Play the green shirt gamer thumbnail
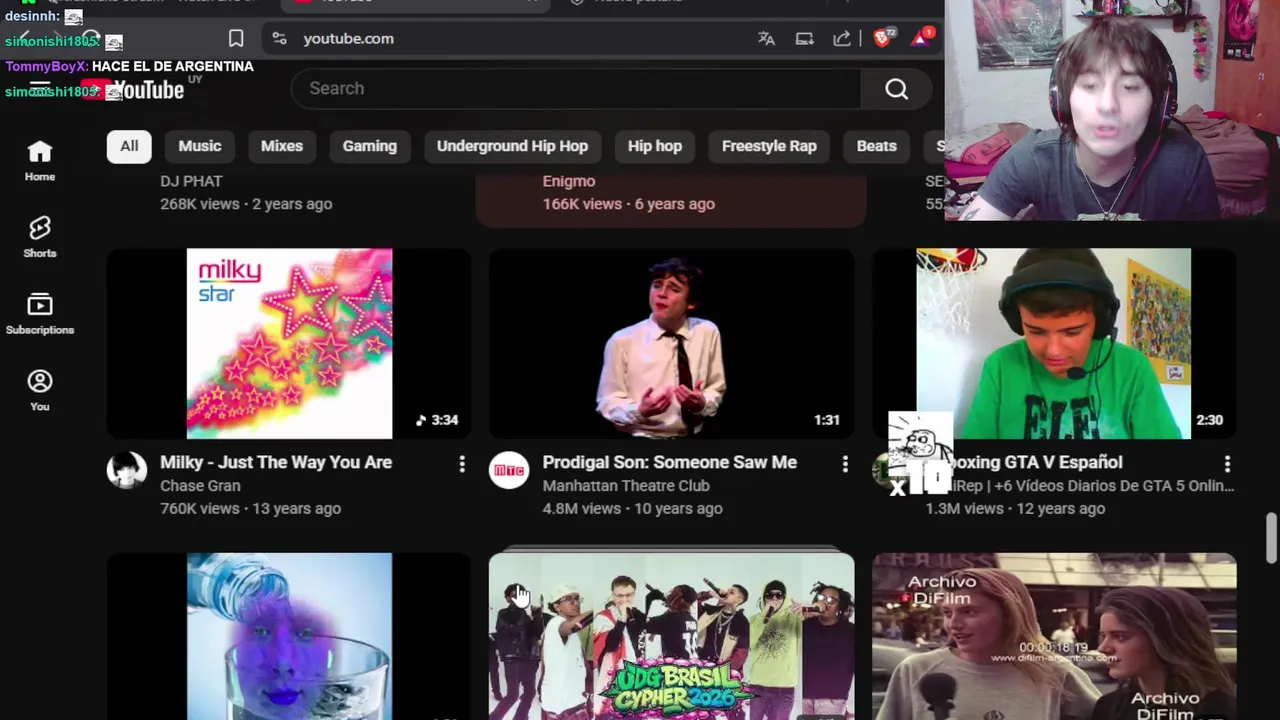Screen dimensions: 1280x720 [x=1054, y=344]
